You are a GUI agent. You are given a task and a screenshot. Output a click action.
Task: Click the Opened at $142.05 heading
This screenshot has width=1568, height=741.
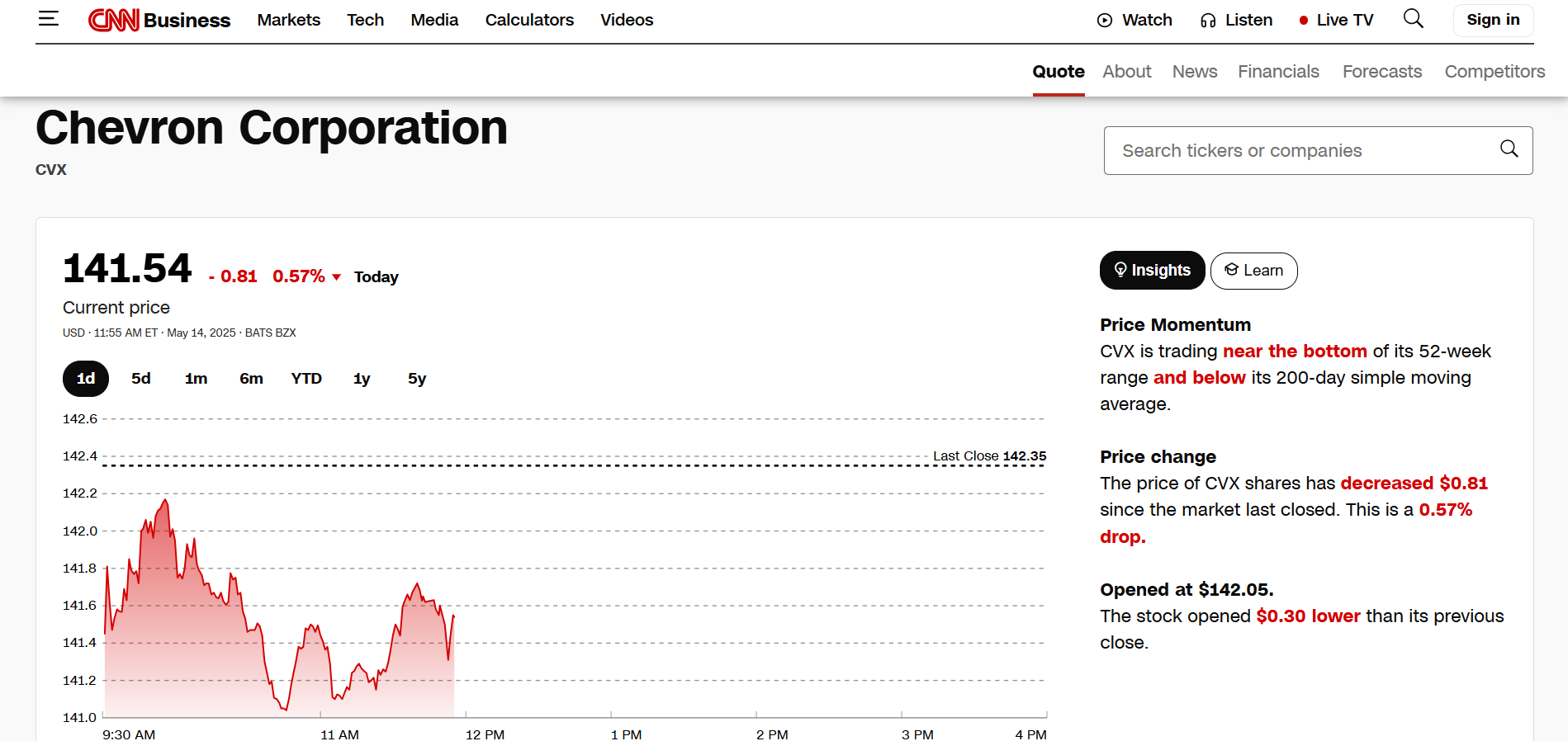tap(1187, 589)
